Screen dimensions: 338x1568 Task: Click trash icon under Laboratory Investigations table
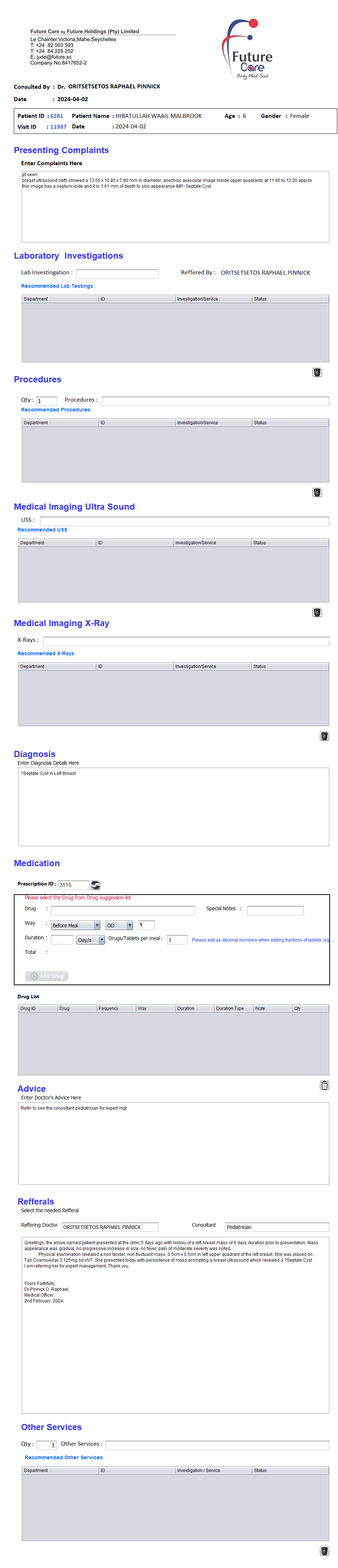click(317, 372)
